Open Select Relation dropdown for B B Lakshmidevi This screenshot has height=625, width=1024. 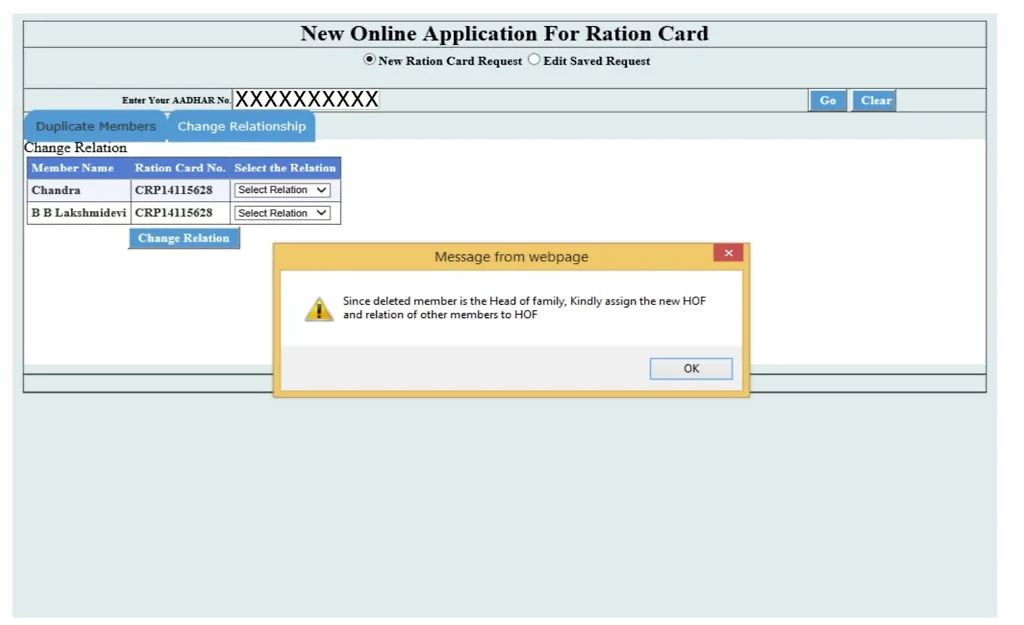click(282, 213)
